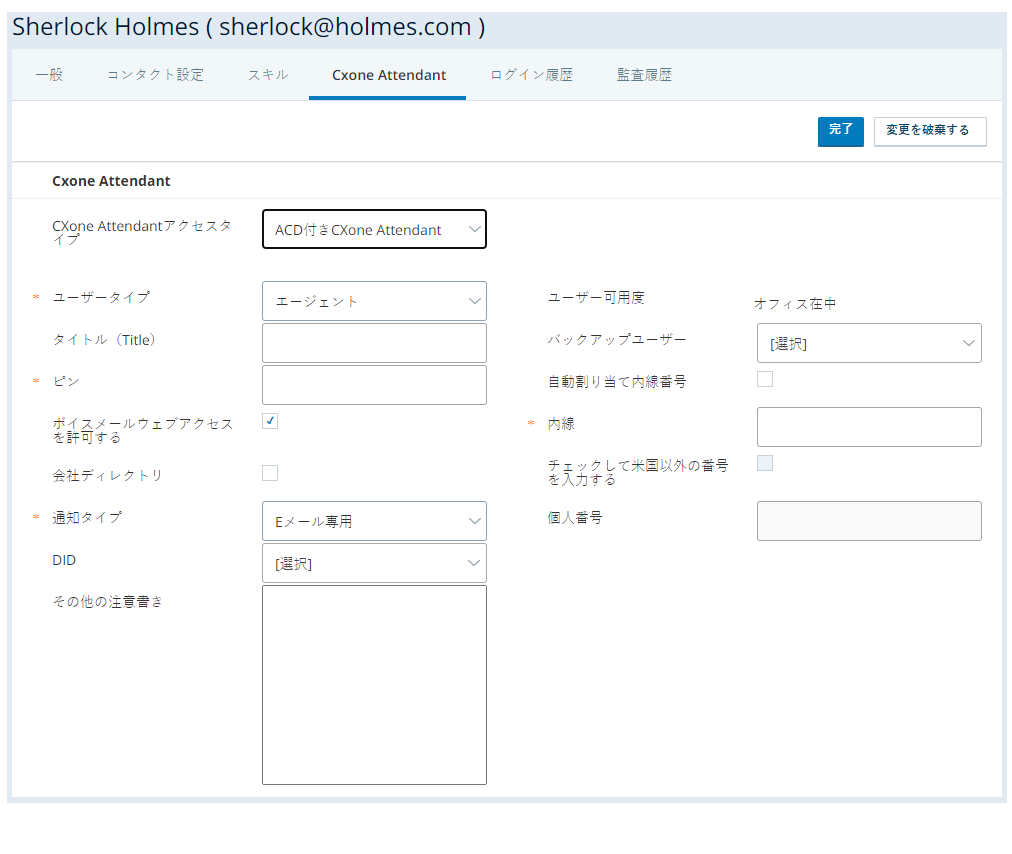1012x854 pixels.
Task: Open the 監査履歴 tab
Action: click(x=644, y=75)
